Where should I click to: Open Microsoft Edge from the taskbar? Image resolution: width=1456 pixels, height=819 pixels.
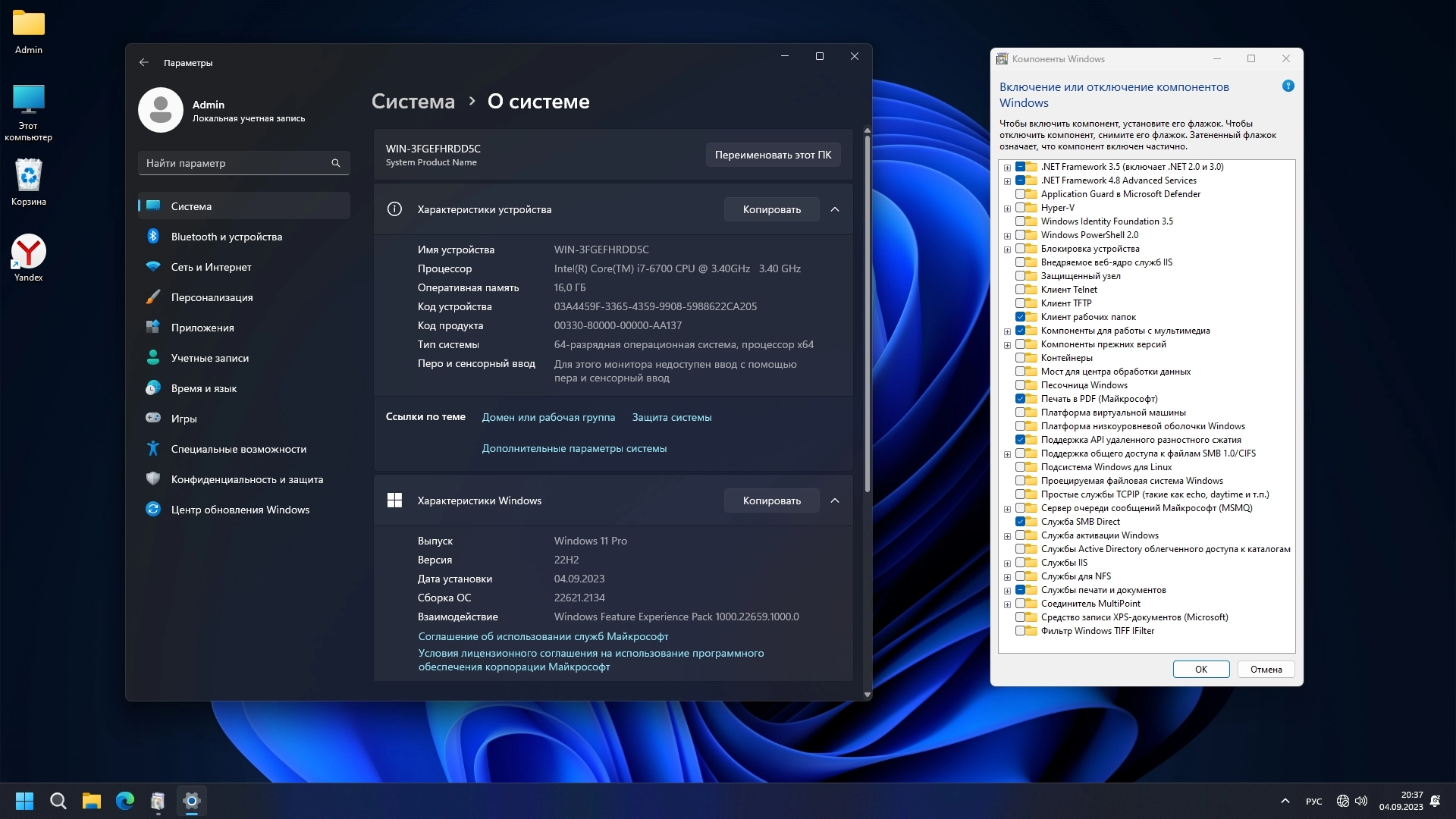tap(125, 801)
